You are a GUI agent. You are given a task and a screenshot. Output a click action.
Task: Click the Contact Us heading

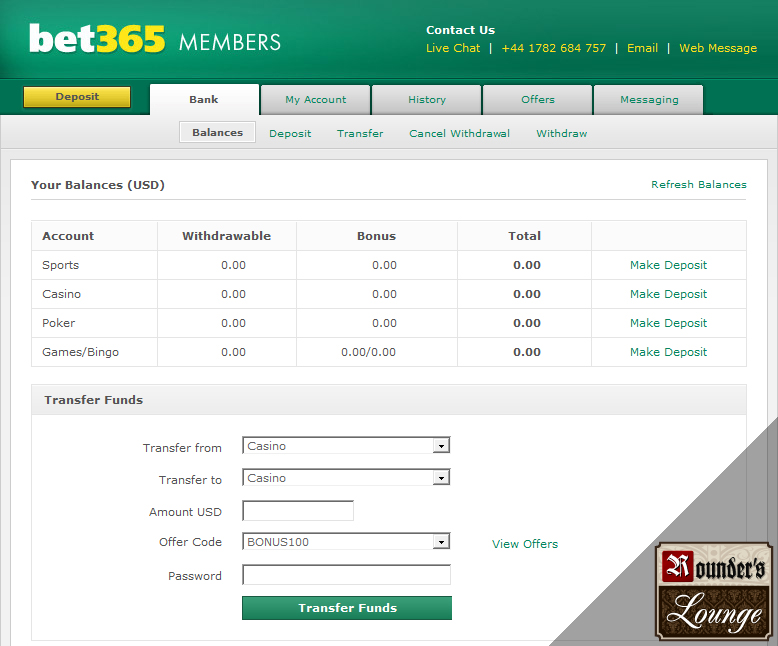[460, 30]
